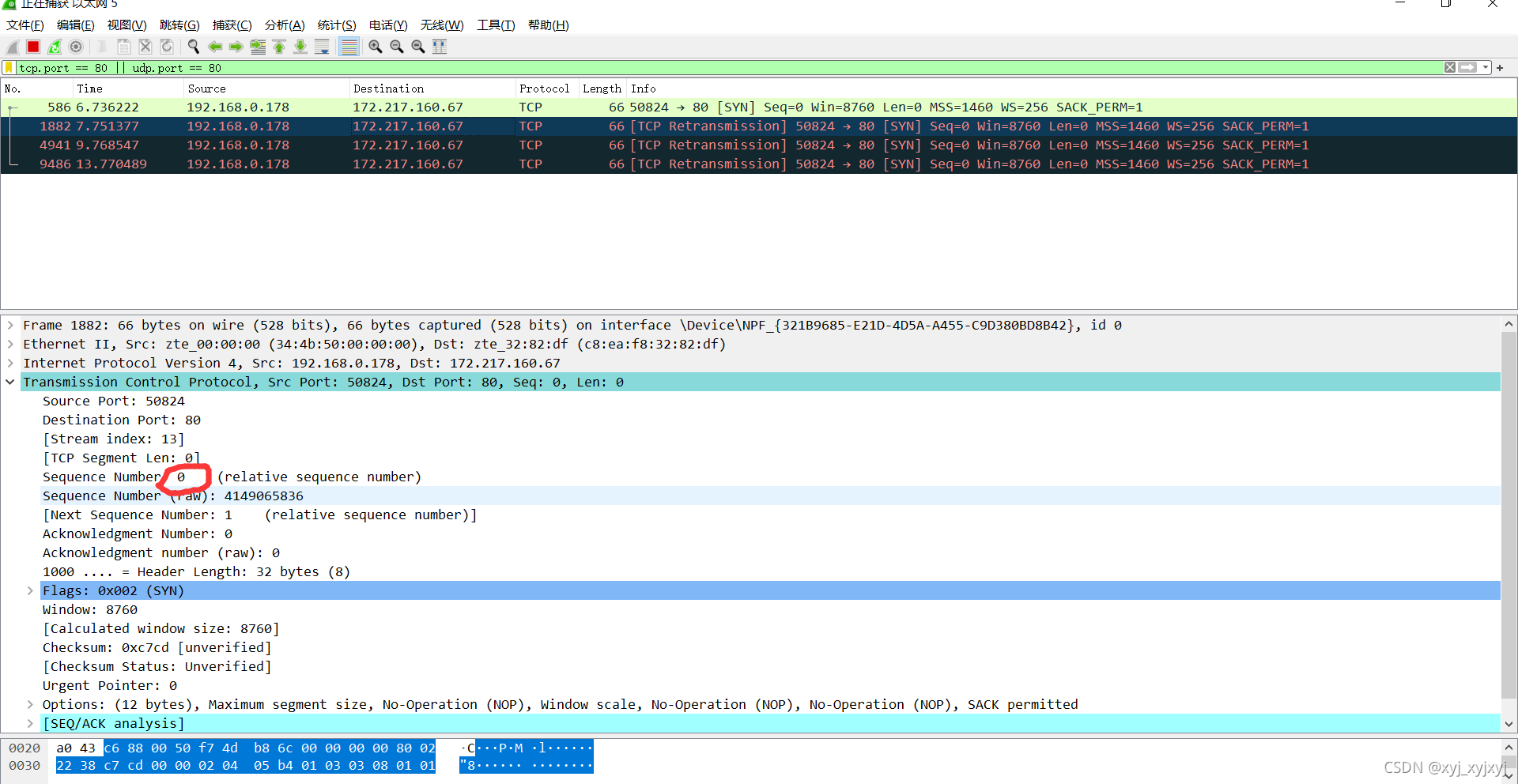The height and width of the screenshot is (784, 1518).
Task: Select packet 1882 retransmission row
Action: click(x=759, y=126)
